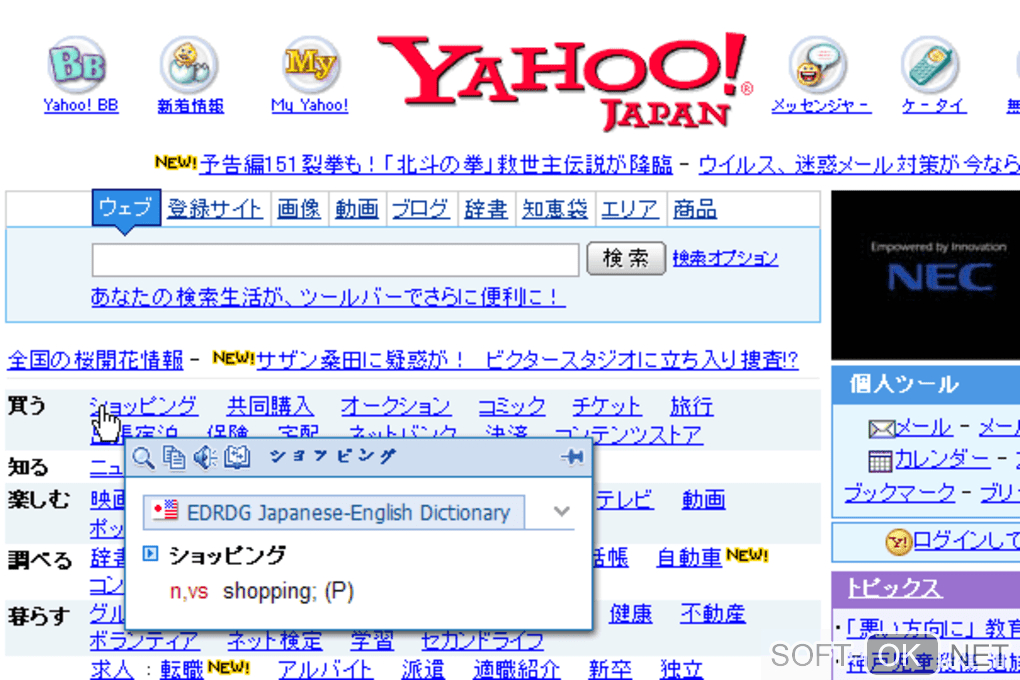Viewport: 1020px width, 680px height.
Task: Open the 自動車 link
Action: [x=690, y=558]
